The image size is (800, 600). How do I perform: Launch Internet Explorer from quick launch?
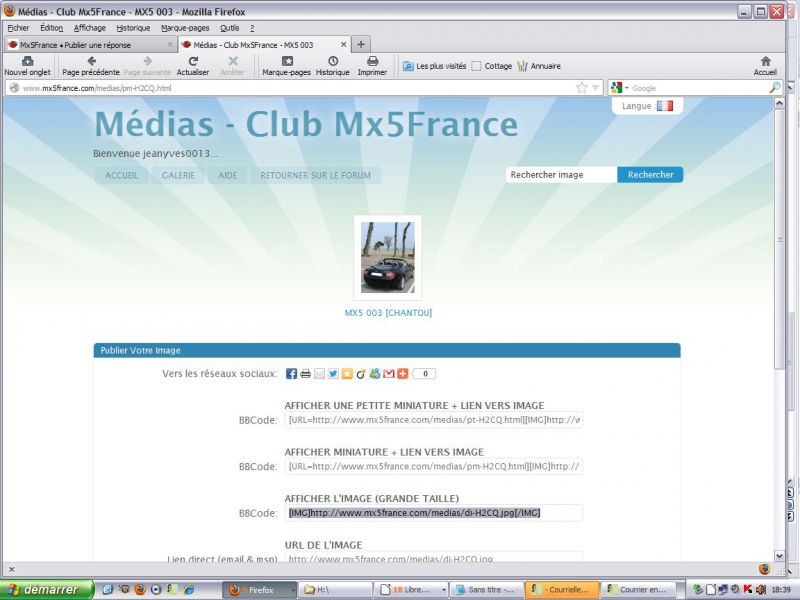(189, 590)
